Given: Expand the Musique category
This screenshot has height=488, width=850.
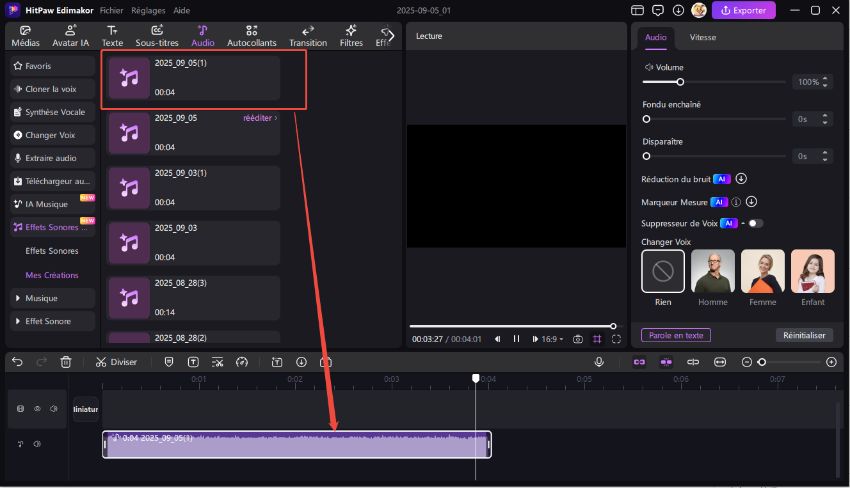Looking at the screenshot, I should tap(53, 298).
